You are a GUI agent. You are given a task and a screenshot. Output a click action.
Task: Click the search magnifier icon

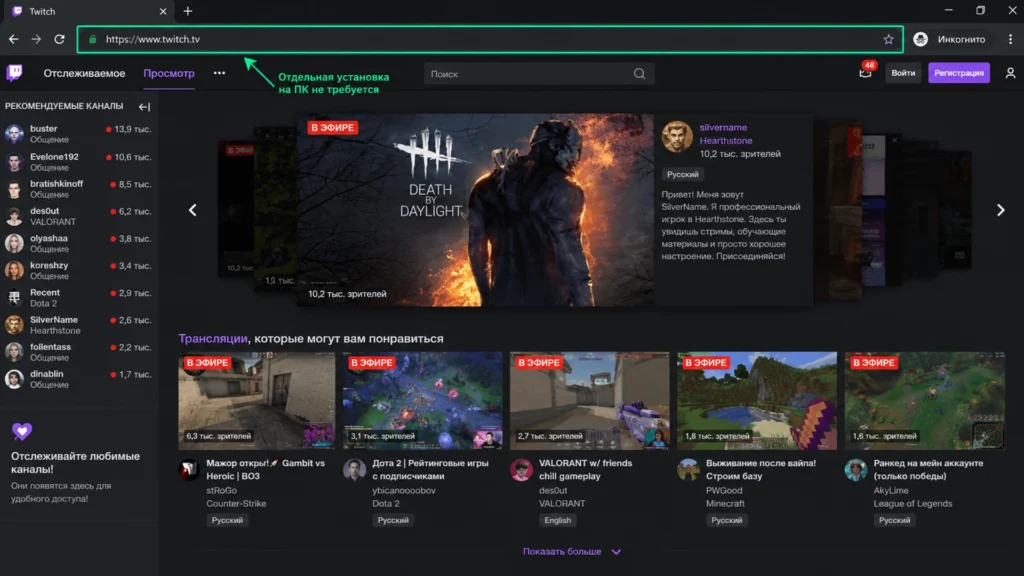[639, 74]
